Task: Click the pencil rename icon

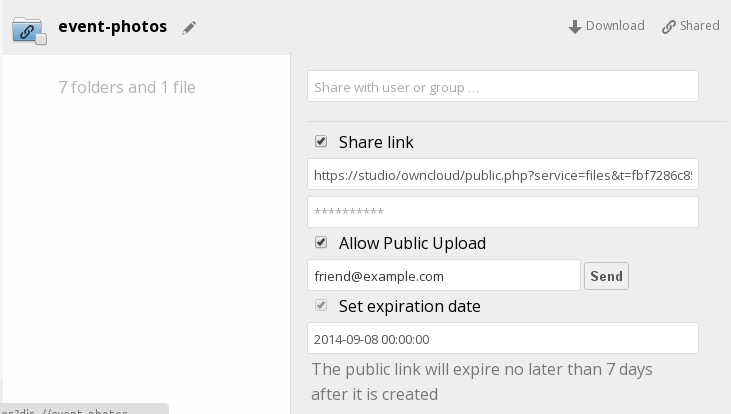Action: pyautogui.click(x=189, y=28)
